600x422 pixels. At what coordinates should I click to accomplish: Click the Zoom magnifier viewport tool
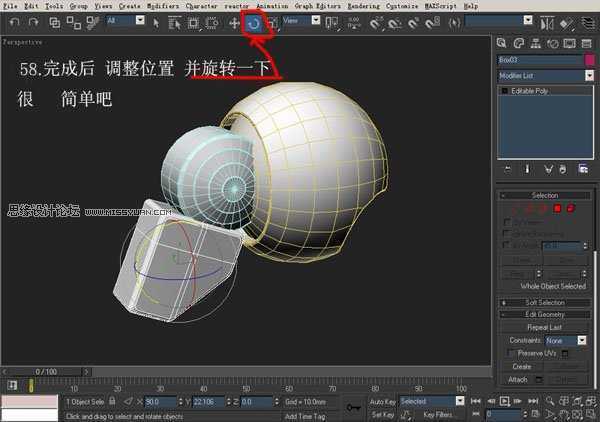click(550, 401)
